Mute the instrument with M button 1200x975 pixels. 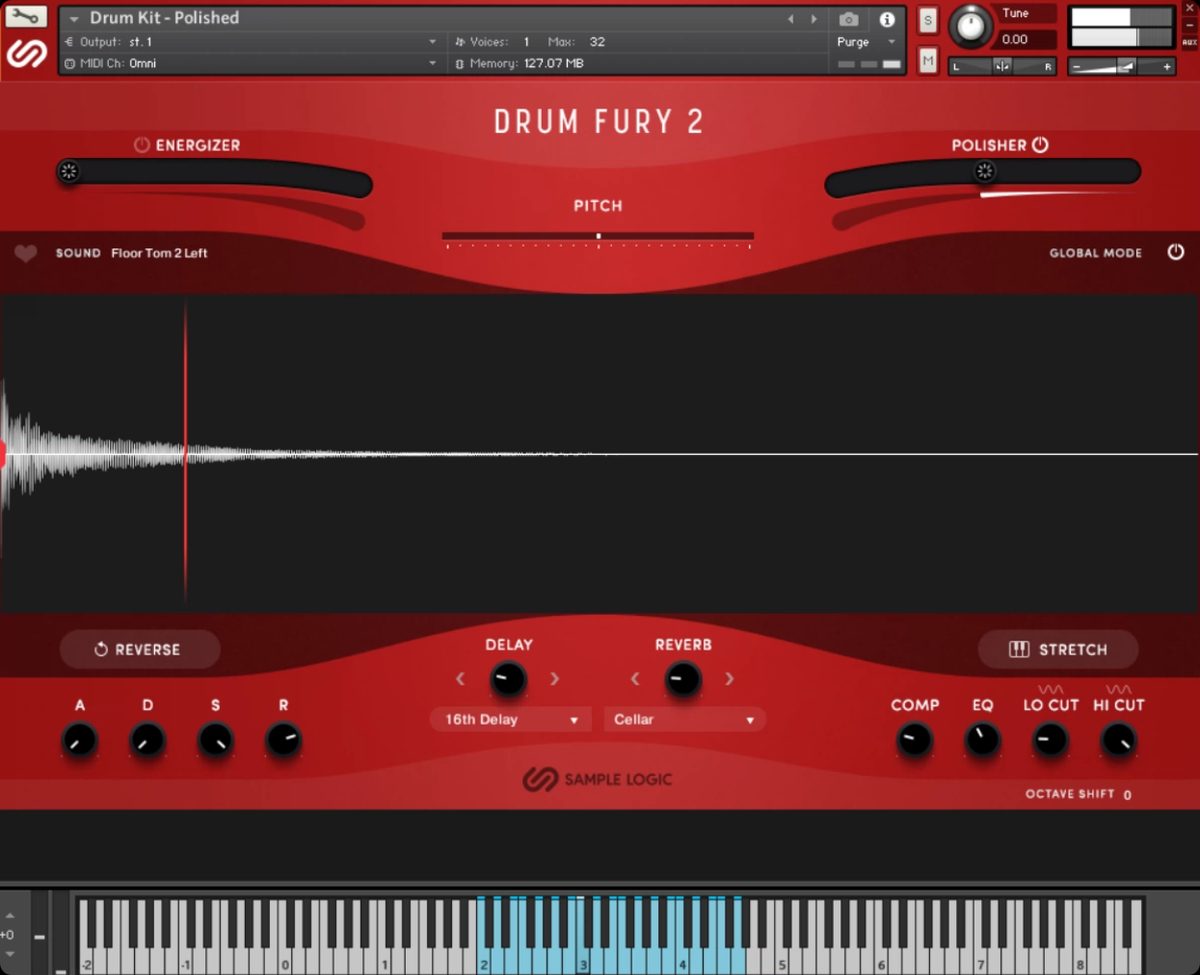click(x=928, y=62)
